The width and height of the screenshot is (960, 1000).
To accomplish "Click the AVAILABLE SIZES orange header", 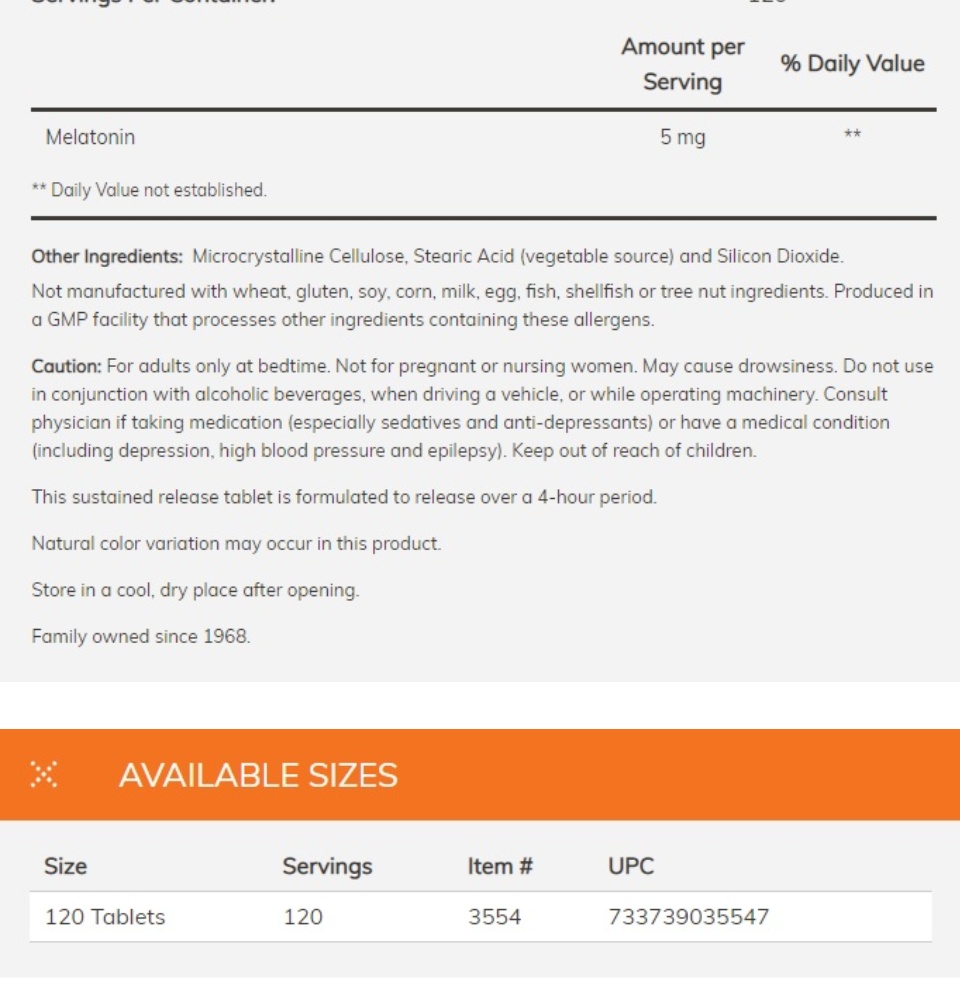I will [480, 774].
